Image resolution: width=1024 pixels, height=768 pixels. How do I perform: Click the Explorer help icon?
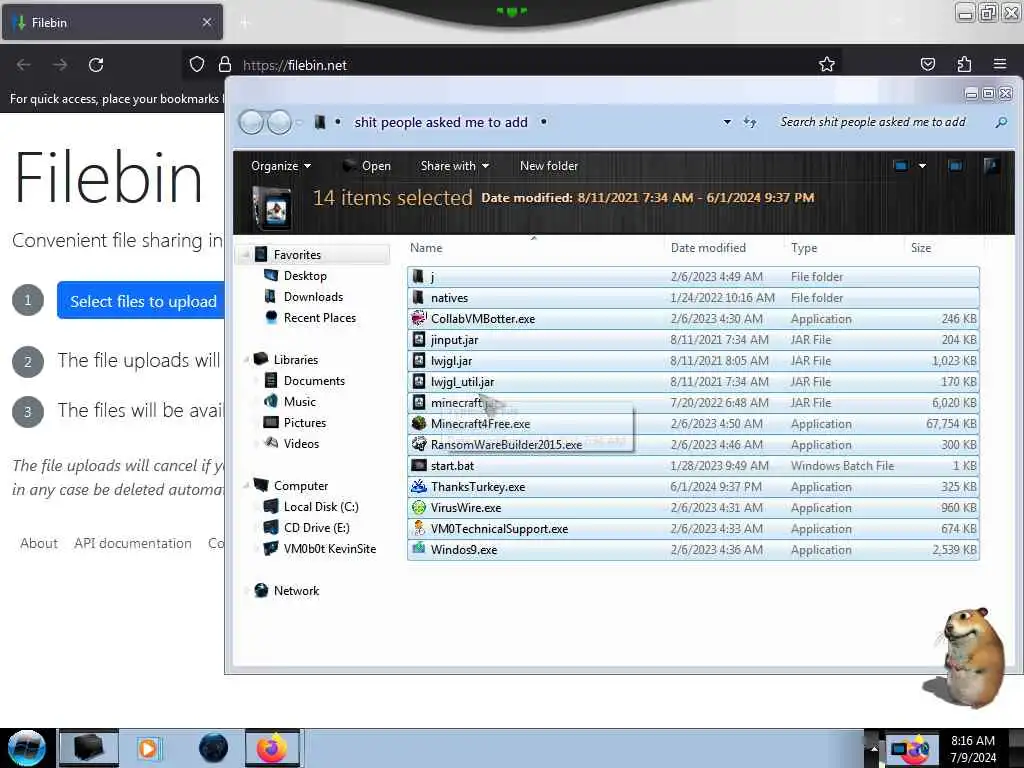(x=991, y=166)
